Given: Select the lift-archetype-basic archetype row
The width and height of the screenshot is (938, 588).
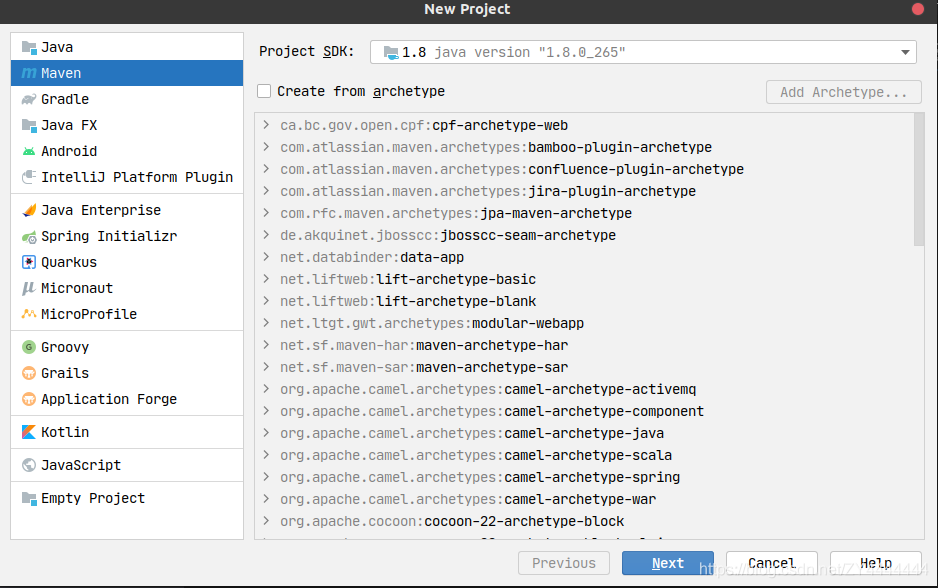Looking at the screenshot, I should [456, 279].
